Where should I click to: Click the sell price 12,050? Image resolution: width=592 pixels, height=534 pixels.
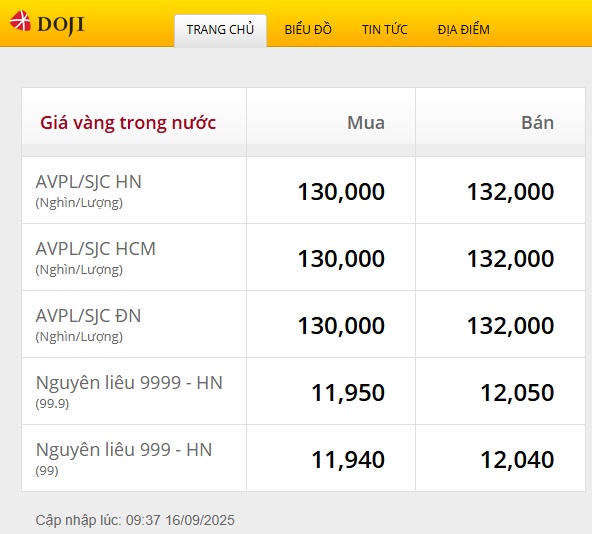point(517,392)
